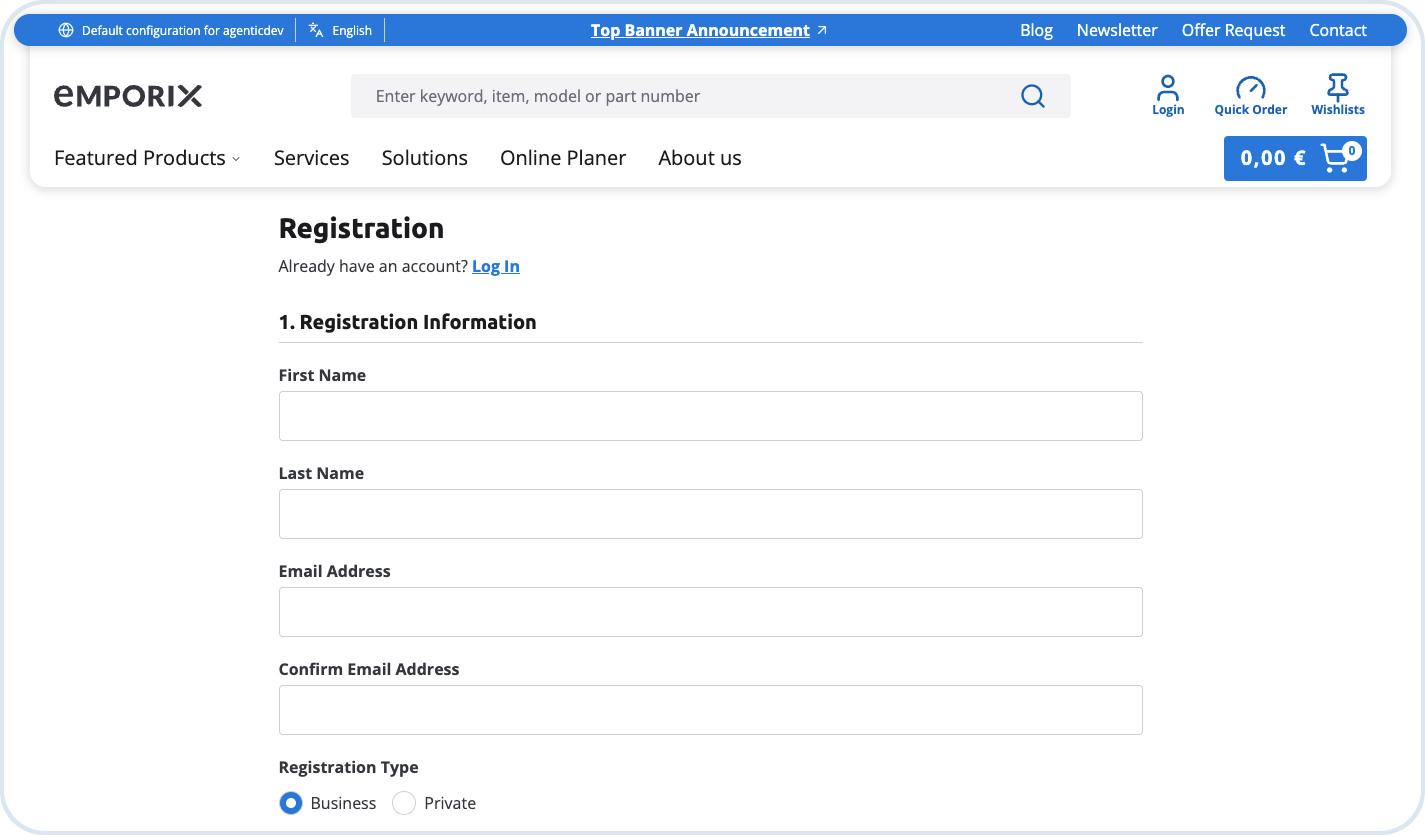Click the magnifying glass search icon
1425x835 pixels.
1032,96
